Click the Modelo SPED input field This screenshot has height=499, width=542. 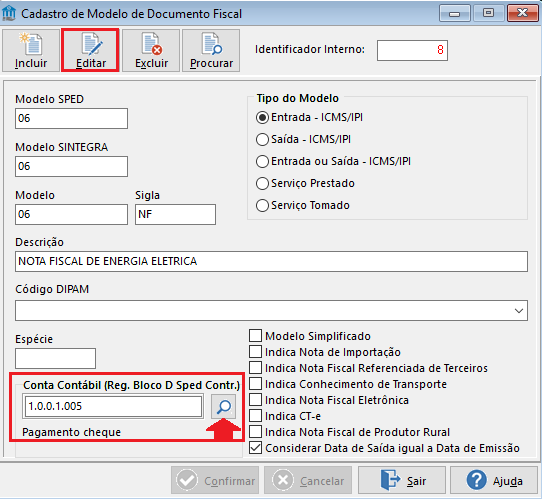[71, 119]
